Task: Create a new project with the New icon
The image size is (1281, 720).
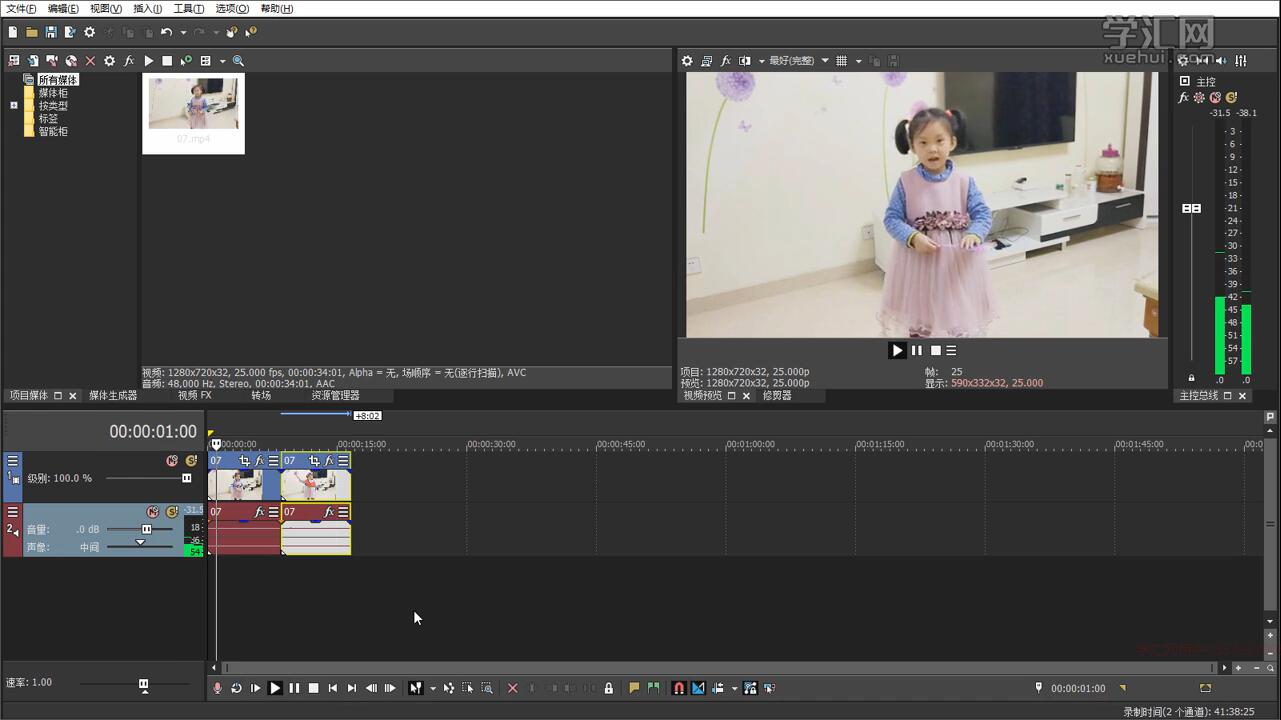Action: (x=13, y=32)
